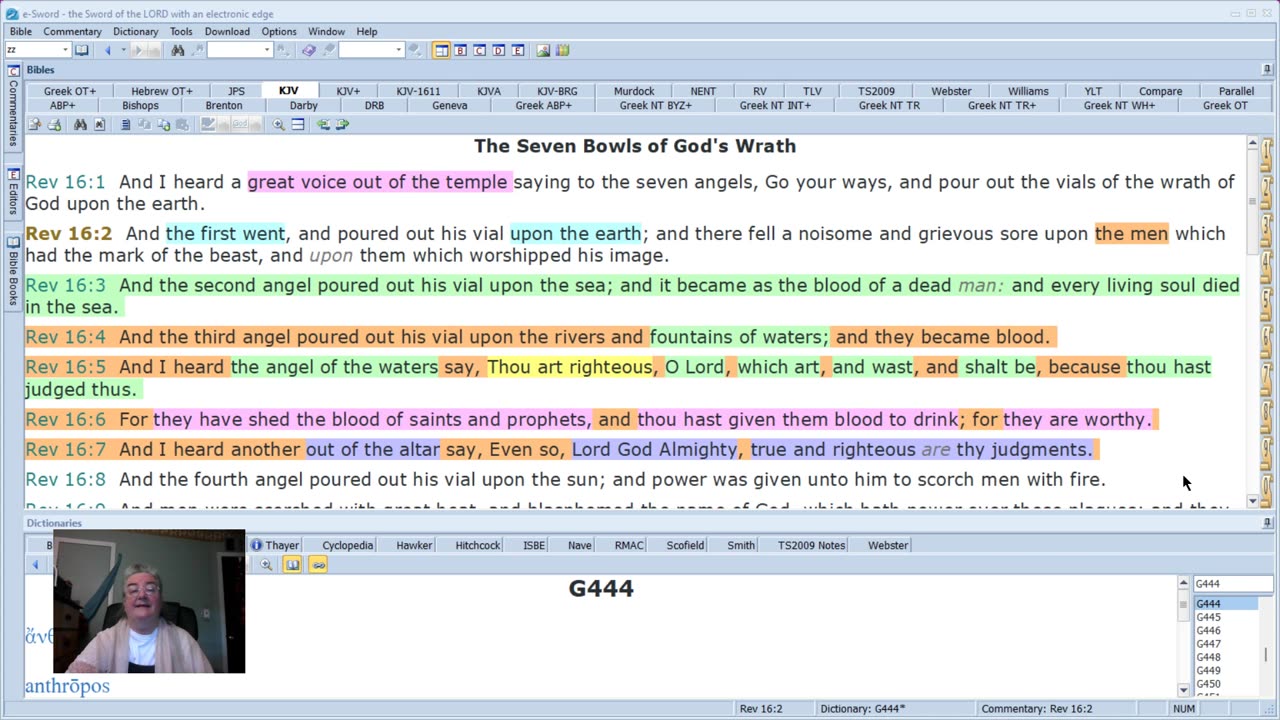Click the Rev 16:8 verse reference
This screenshot has width=1280, height=720.
point(65,479)
